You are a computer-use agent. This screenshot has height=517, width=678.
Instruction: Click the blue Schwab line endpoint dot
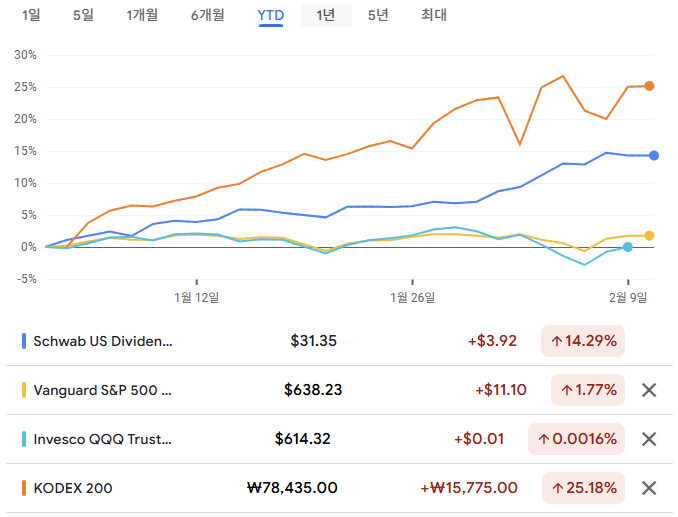coord(654,155)
